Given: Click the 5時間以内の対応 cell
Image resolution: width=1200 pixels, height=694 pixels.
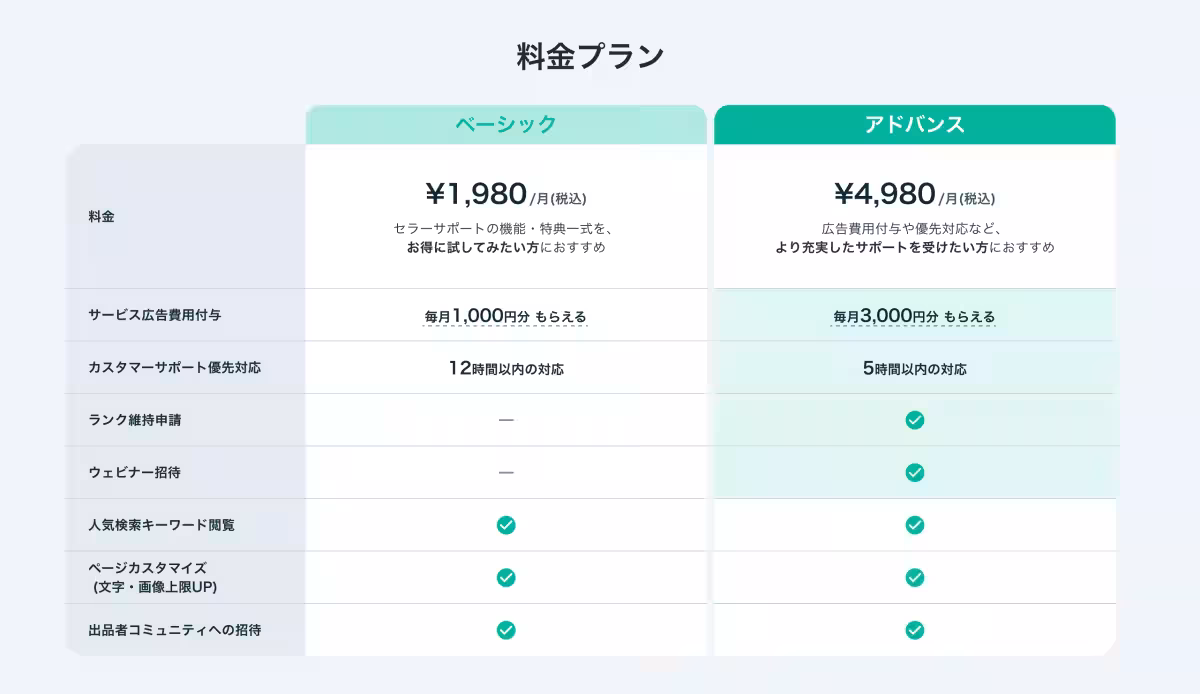Looking at the screenshot, I should 914,369.
